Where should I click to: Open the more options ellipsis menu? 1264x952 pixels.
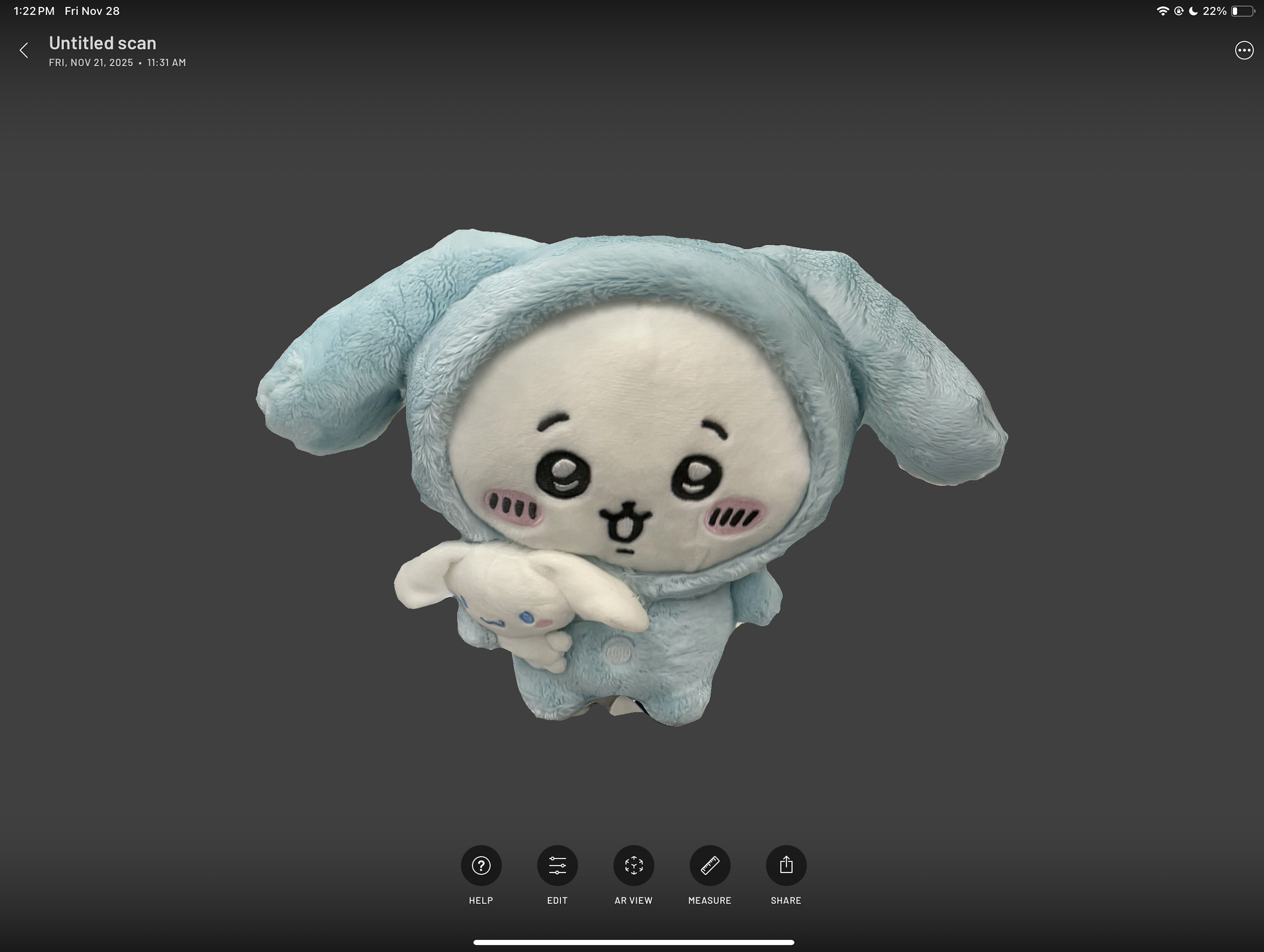(1244, 50)
